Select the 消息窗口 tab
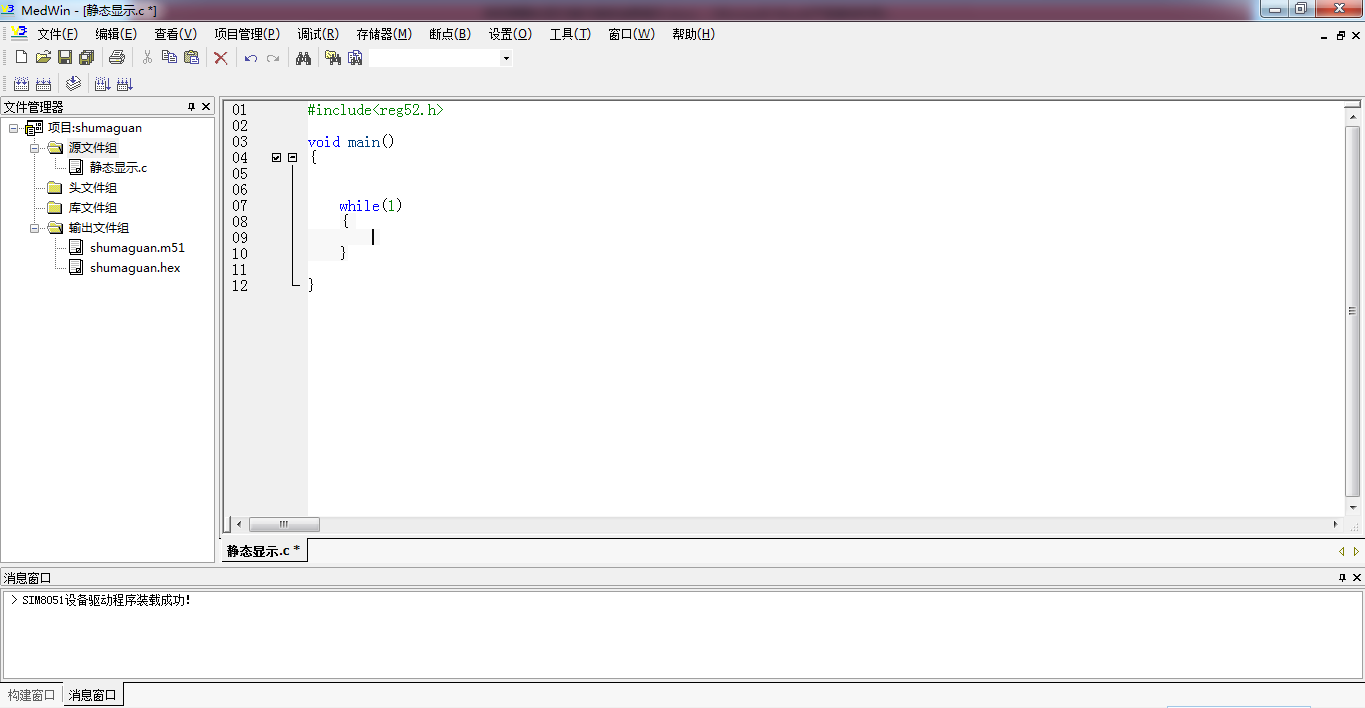This screenshot has height=708, width=1365. pyautogui.click(x=93, y=695)
